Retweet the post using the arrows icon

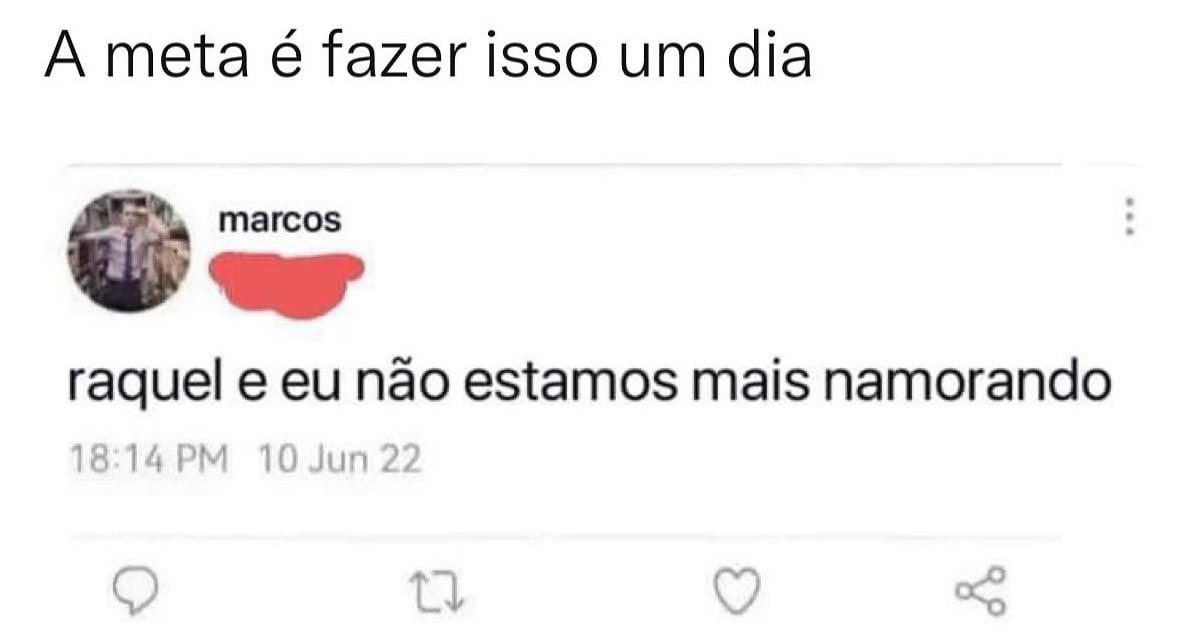click(x=436, y=593)
